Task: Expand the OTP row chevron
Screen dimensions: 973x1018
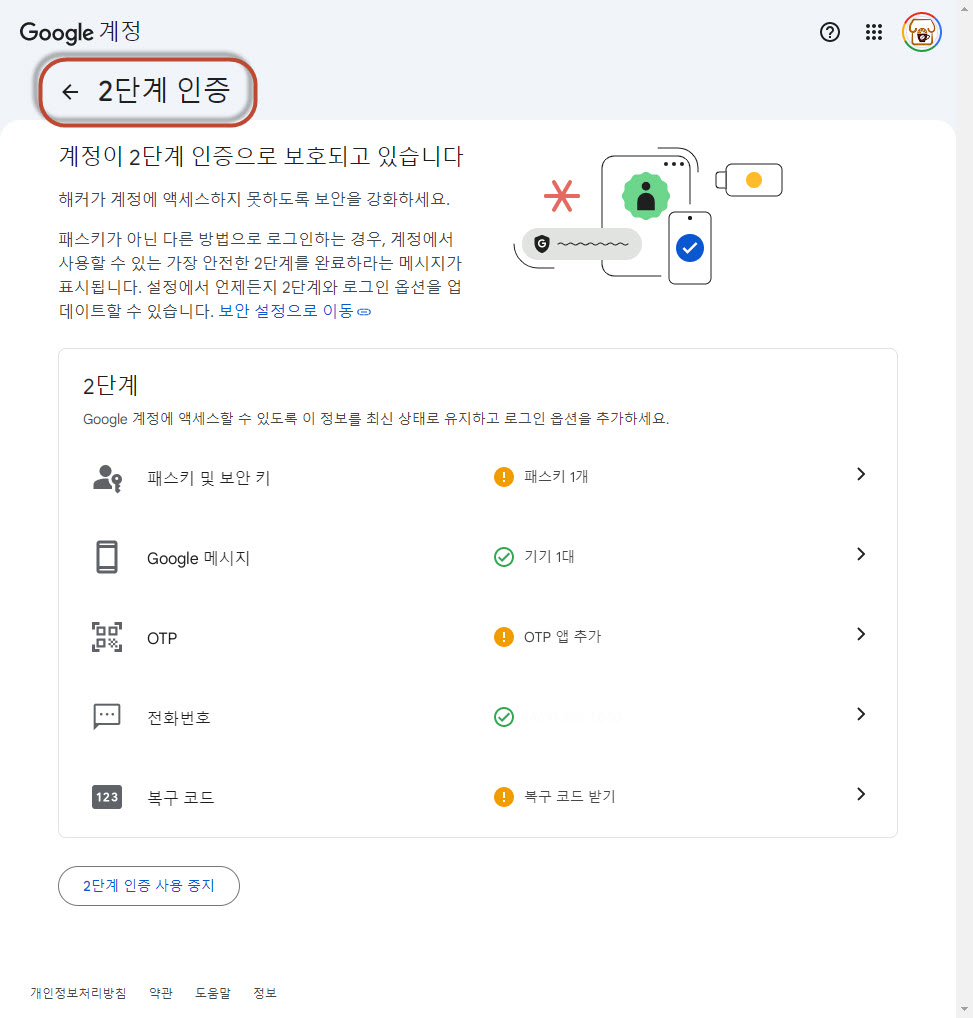Action: 860,635
